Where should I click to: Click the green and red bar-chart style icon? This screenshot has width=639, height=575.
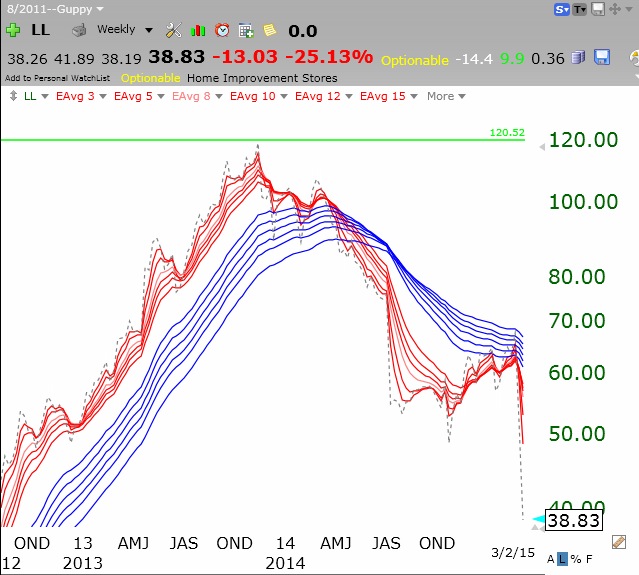198,31
